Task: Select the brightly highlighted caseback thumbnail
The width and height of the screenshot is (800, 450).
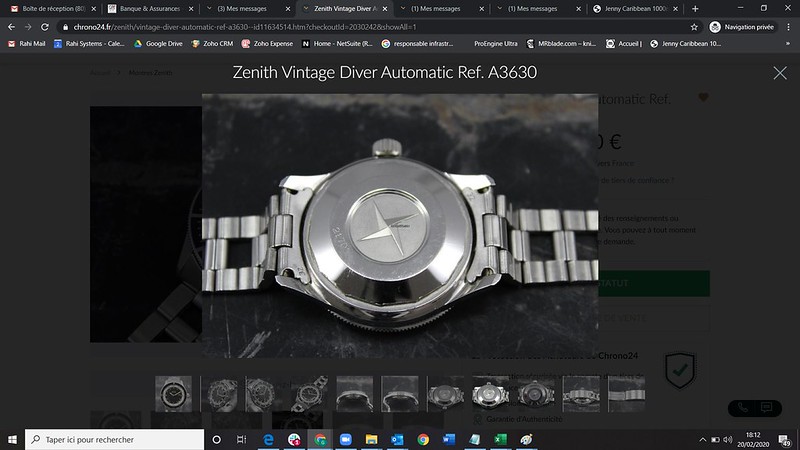Action: (x=490, y=394)
